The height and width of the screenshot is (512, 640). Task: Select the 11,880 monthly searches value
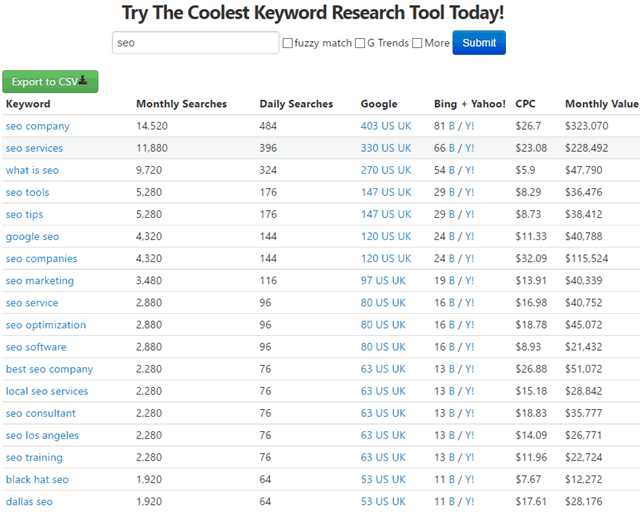tap(152, 148)
